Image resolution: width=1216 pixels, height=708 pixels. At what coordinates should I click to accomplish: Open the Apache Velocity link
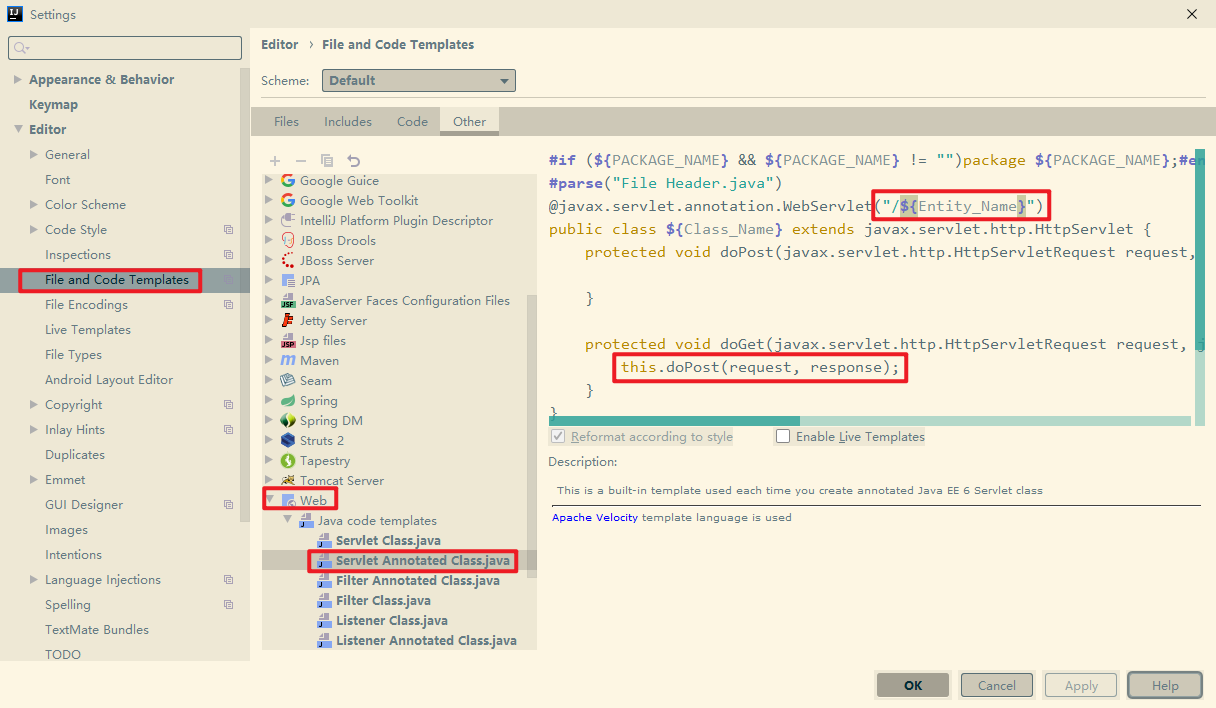595,518
